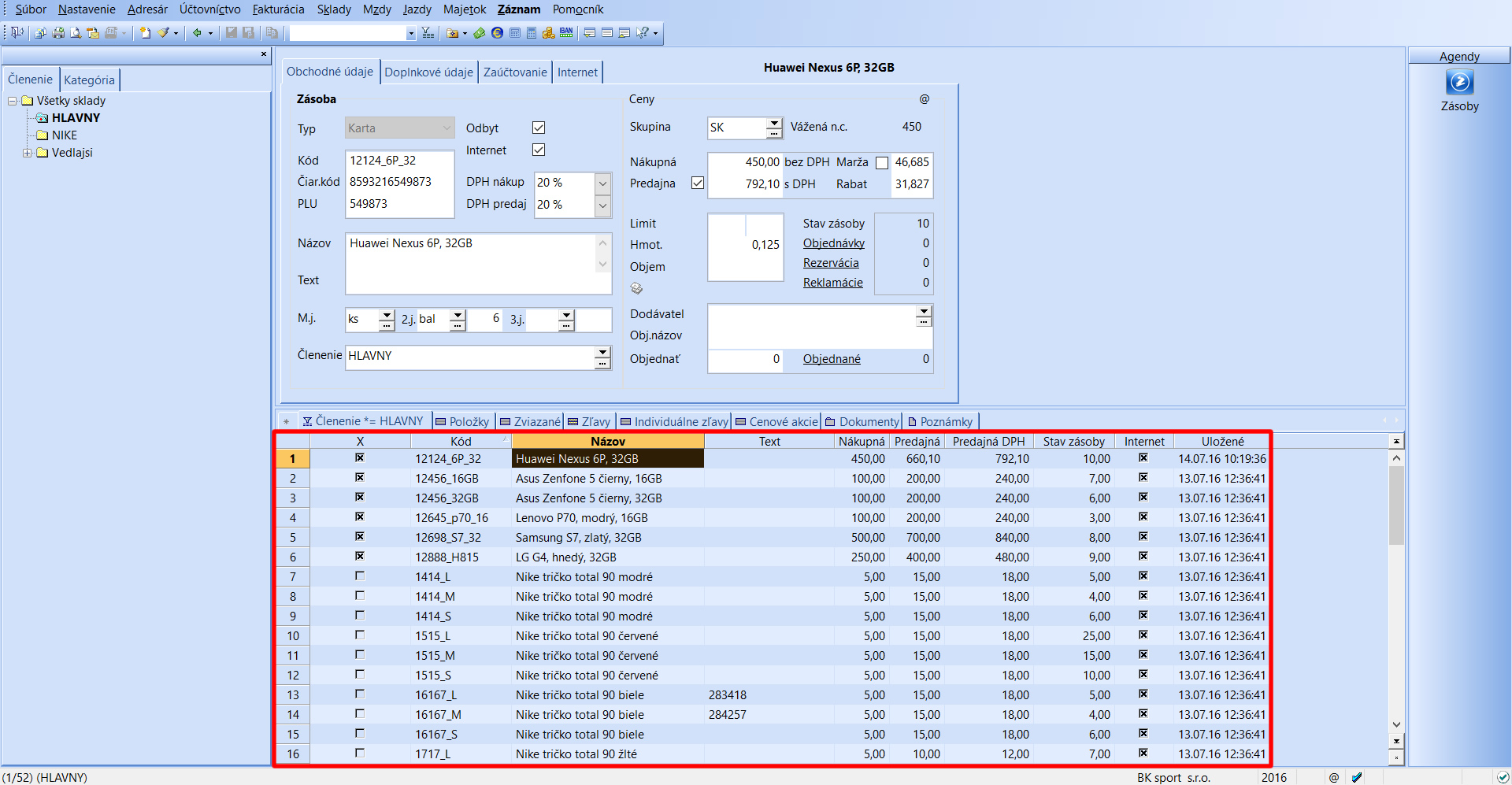Collapse the Všetky sklady tree node
Viewport: 1512px width, 785px height.
tap(13, 101)
